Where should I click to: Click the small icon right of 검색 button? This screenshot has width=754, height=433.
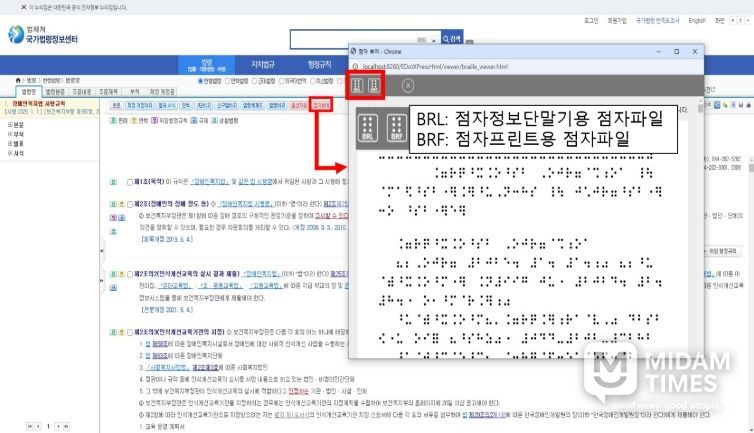[470, 42]
